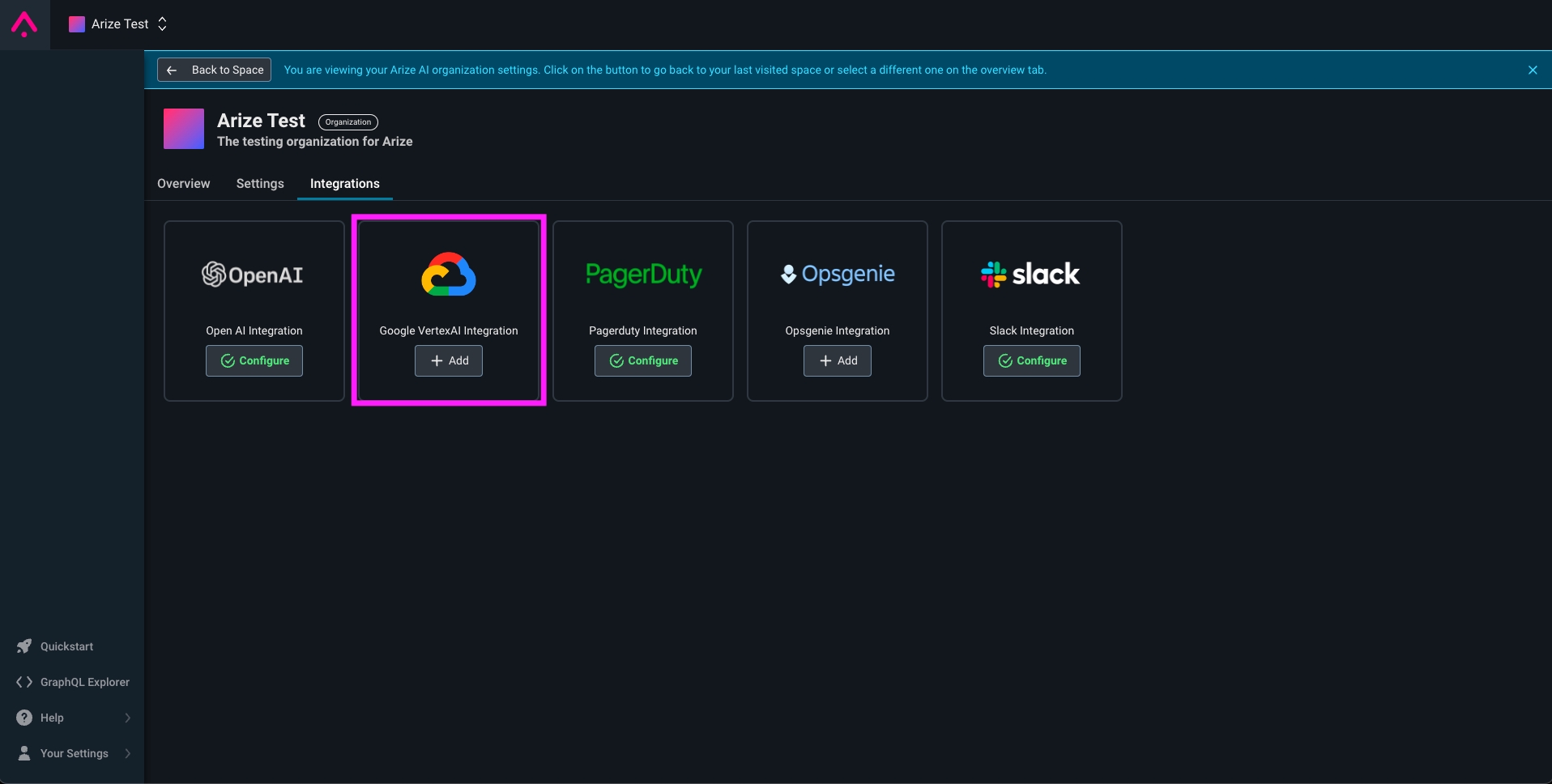Screen dimensions: 1552x784
Task: Configure the Slack integration
Action: pyautogui.click(x=1032, y=361)
